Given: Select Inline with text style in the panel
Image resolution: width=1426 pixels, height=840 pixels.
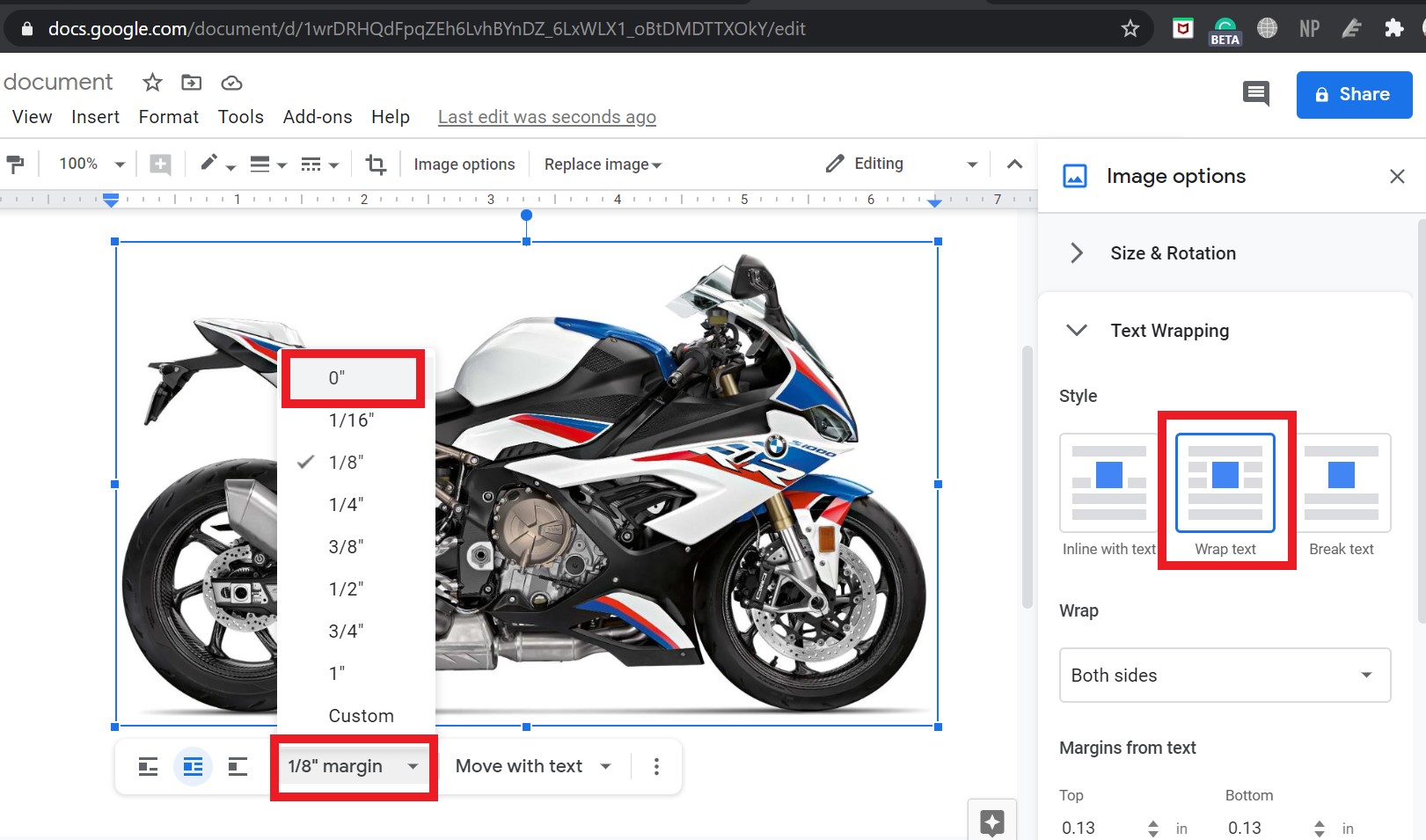Looking at the screenshot, I should [x=1107, y=484].
